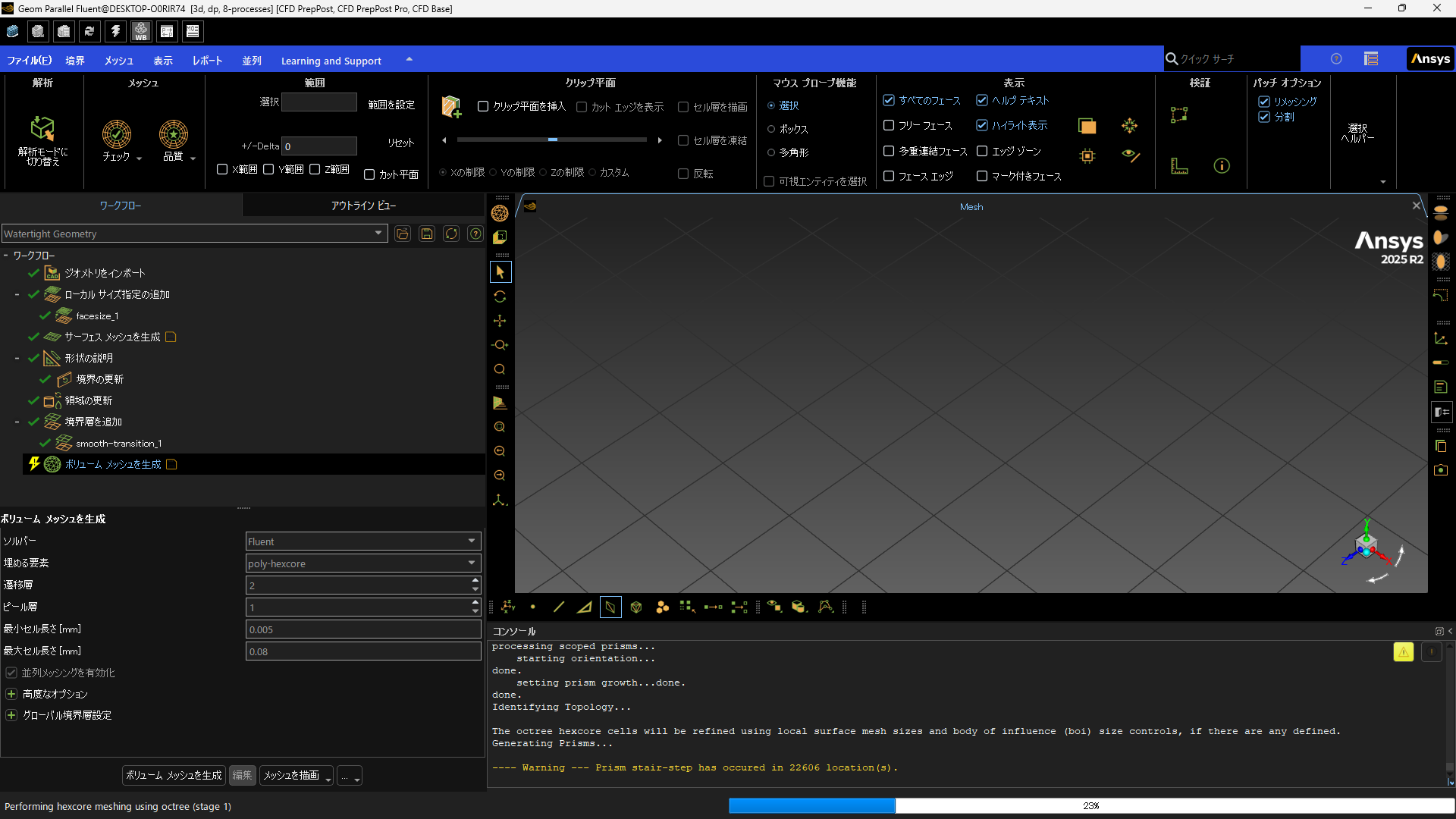Switch to the Outline View (アウトライン ビュー) tab
1456x819 pixels.
(x=363, y=206)
